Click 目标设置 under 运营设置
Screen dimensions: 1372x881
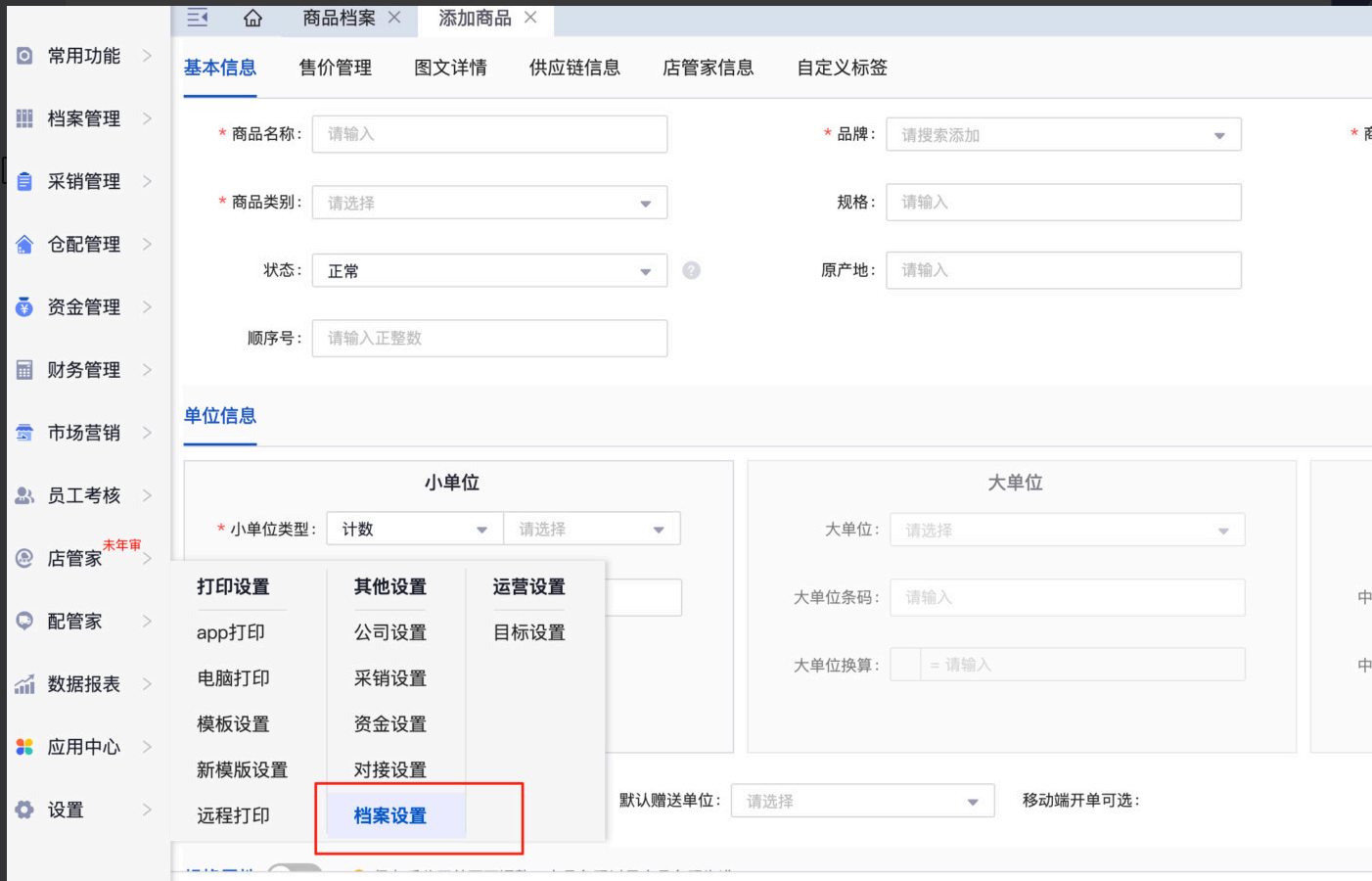pos(529,632)
